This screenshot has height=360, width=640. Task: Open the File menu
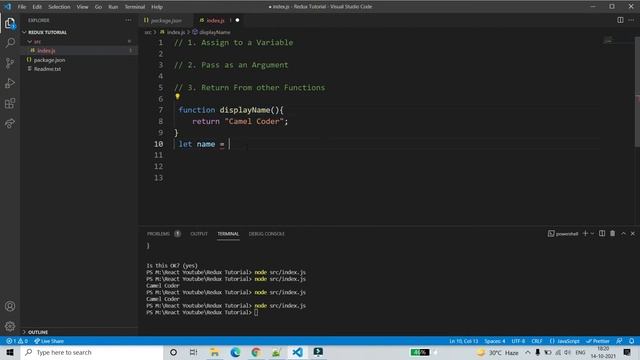pyautogui.click(x=22, y=7)
